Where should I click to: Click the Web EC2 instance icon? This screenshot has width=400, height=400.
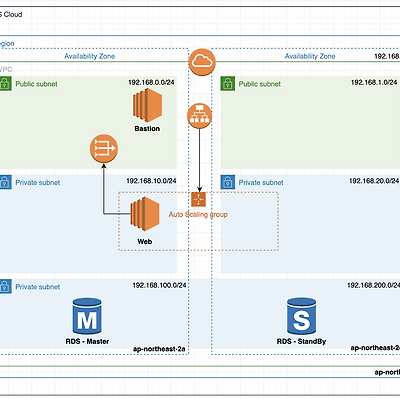(x=145, y=214)
